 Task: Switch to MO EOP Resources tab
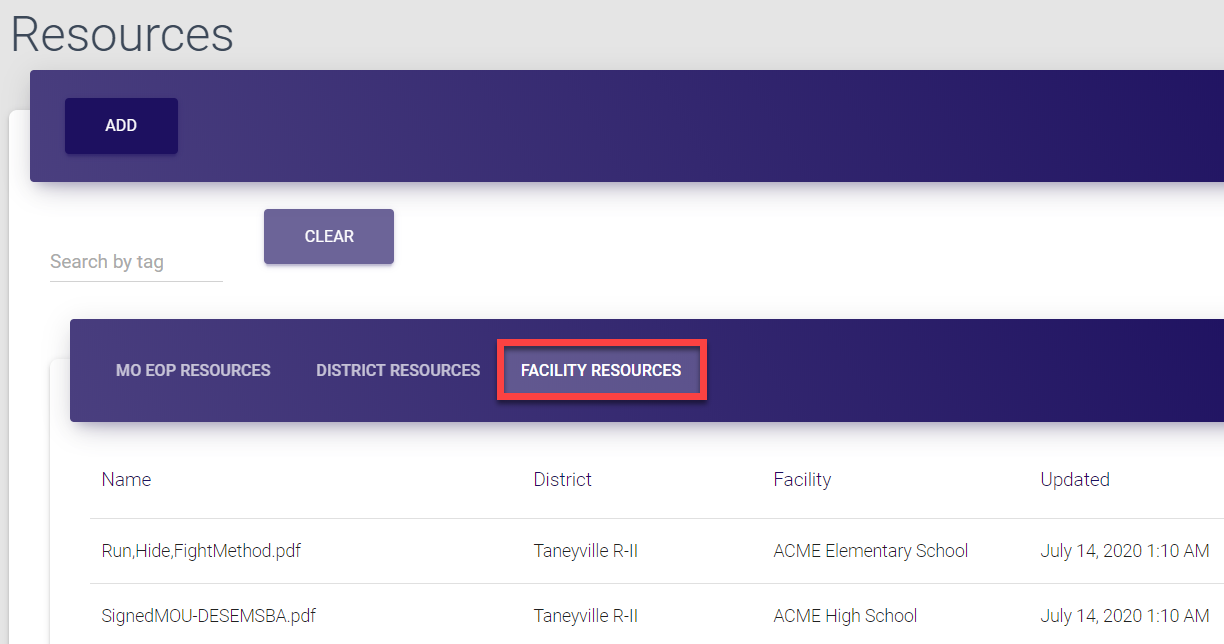[x=193, y=370]
